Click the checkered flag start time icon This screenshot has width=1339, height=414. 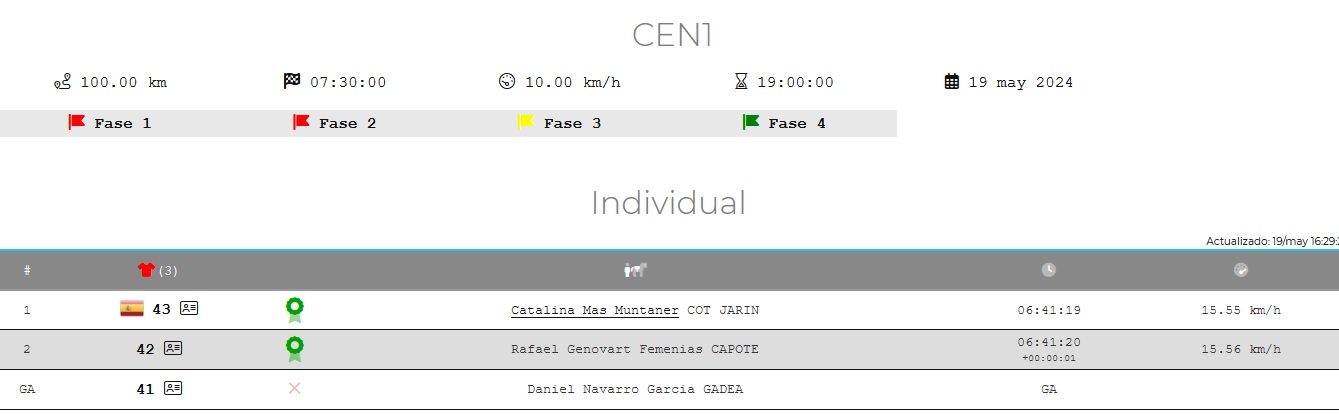point(292,81)
